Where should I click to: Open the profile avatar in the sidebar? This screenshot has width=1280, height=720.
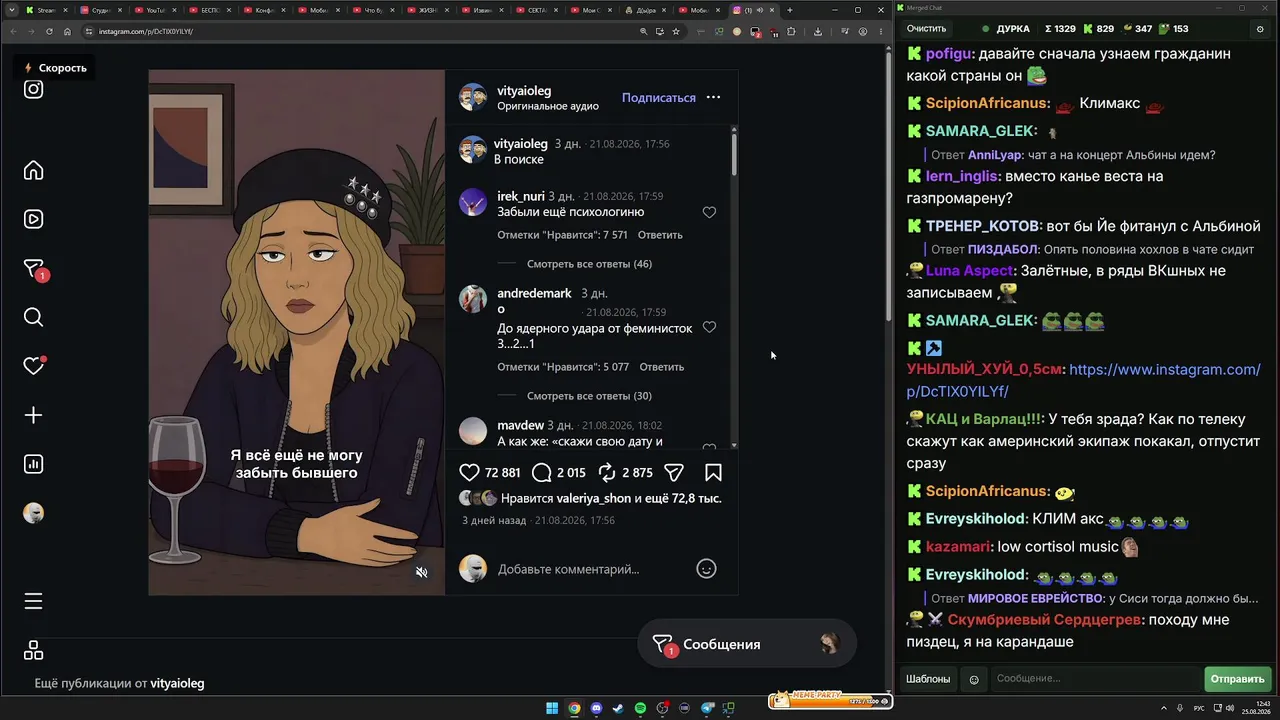click(x=33, y=513)
